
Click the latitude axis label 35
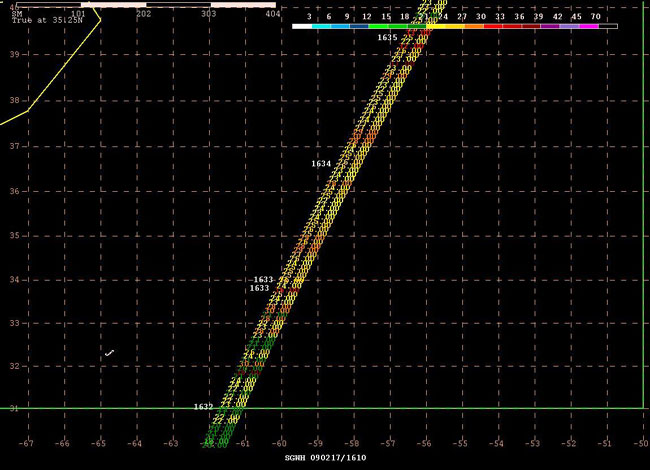click(x=14, y=235)
